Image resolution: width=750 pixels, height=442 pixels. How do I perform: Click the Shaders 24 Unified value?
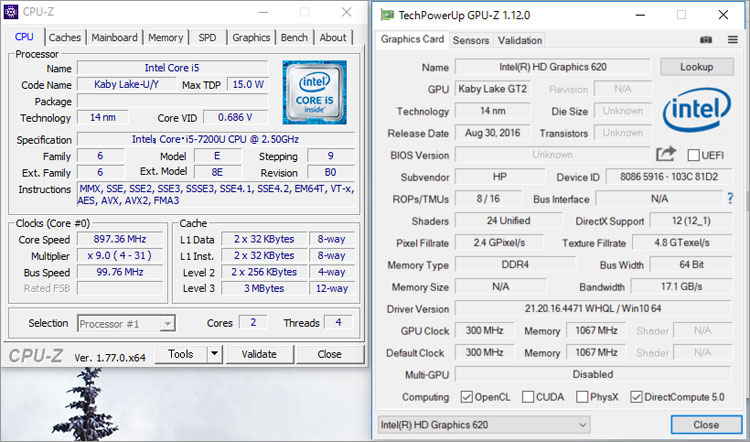[x=508, y=221]
